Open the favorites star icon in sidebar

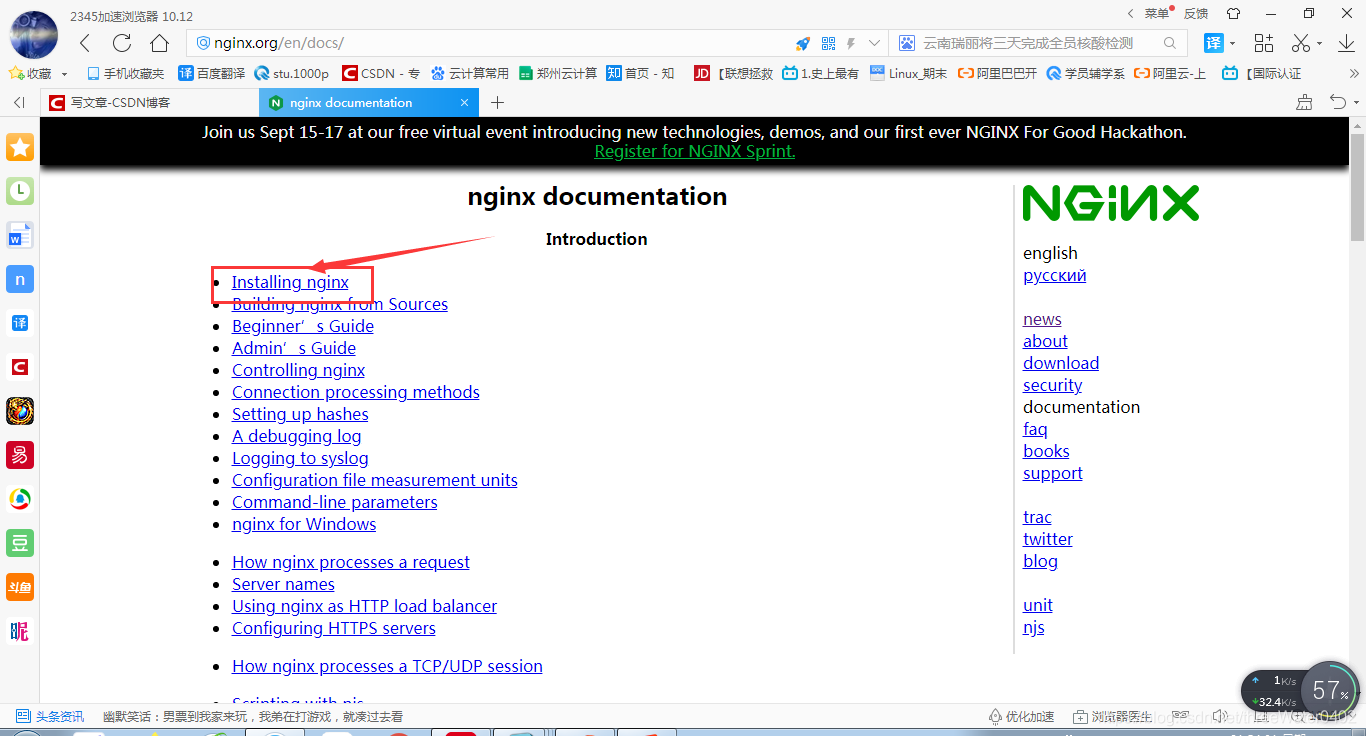(20, 147)
